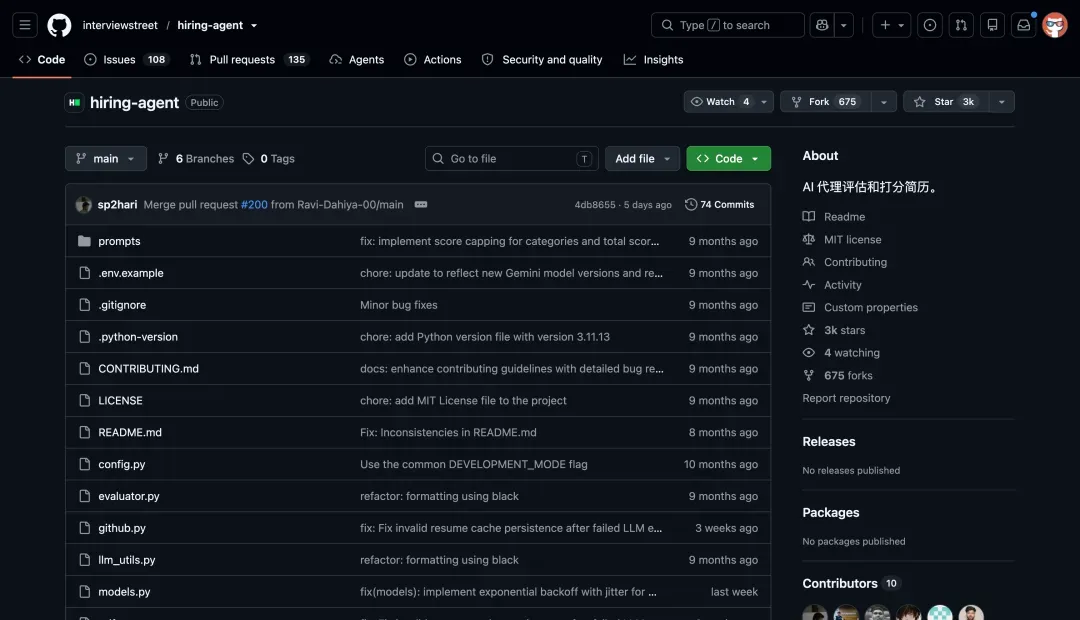Open the interviewstreet owner link
The image size is (1080, 620).
click(x=120, y=25)
